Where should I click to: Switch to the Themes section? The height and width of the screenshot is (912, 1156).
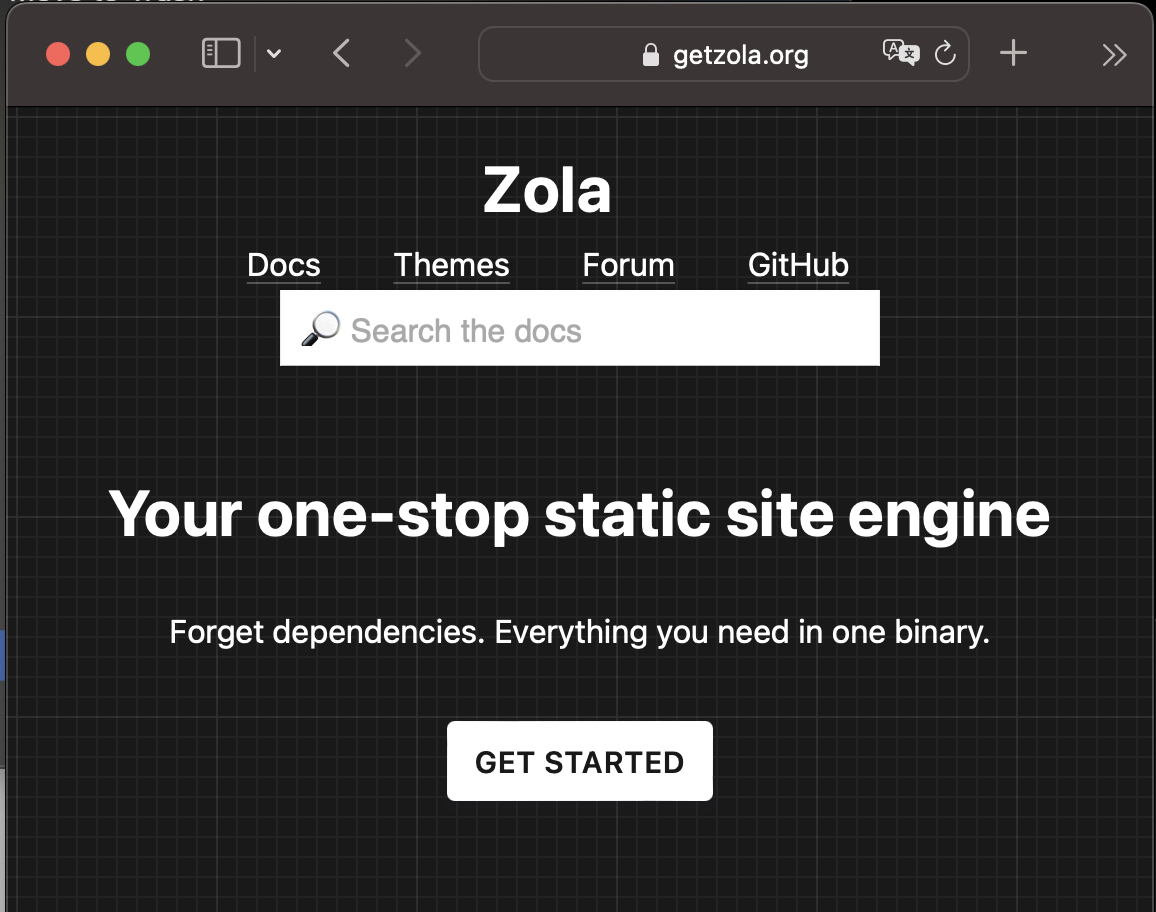451,264
